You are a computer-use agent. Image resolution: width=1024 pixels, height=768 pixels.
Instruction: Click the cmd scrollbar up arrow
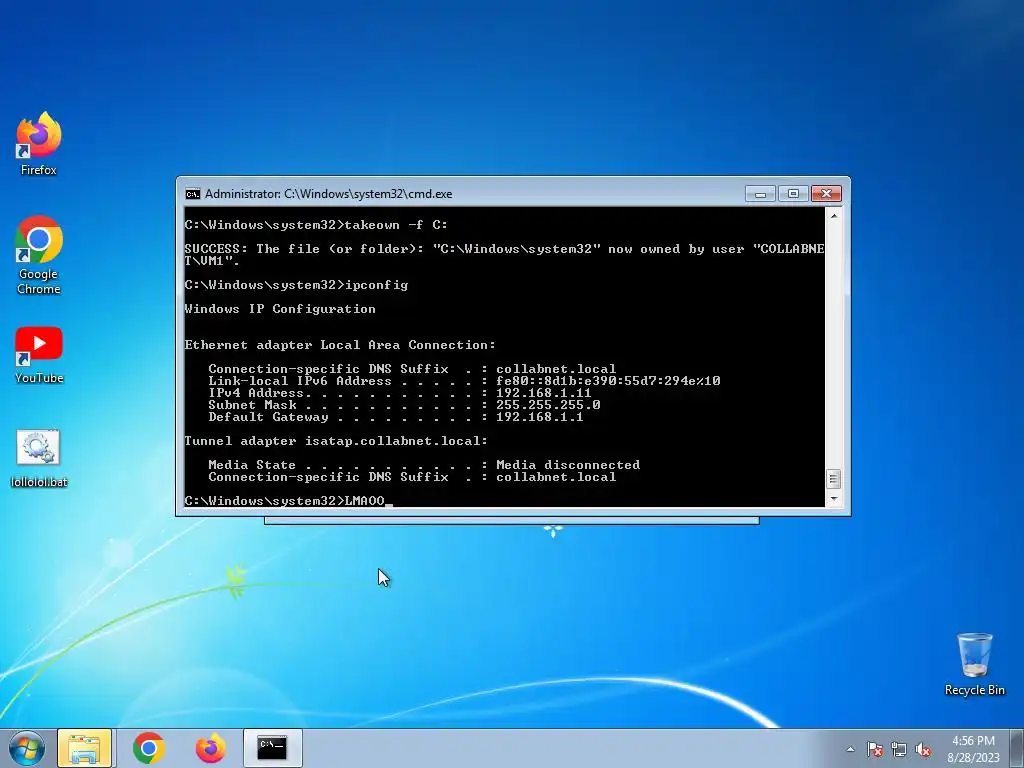click(x=833, y=215)
